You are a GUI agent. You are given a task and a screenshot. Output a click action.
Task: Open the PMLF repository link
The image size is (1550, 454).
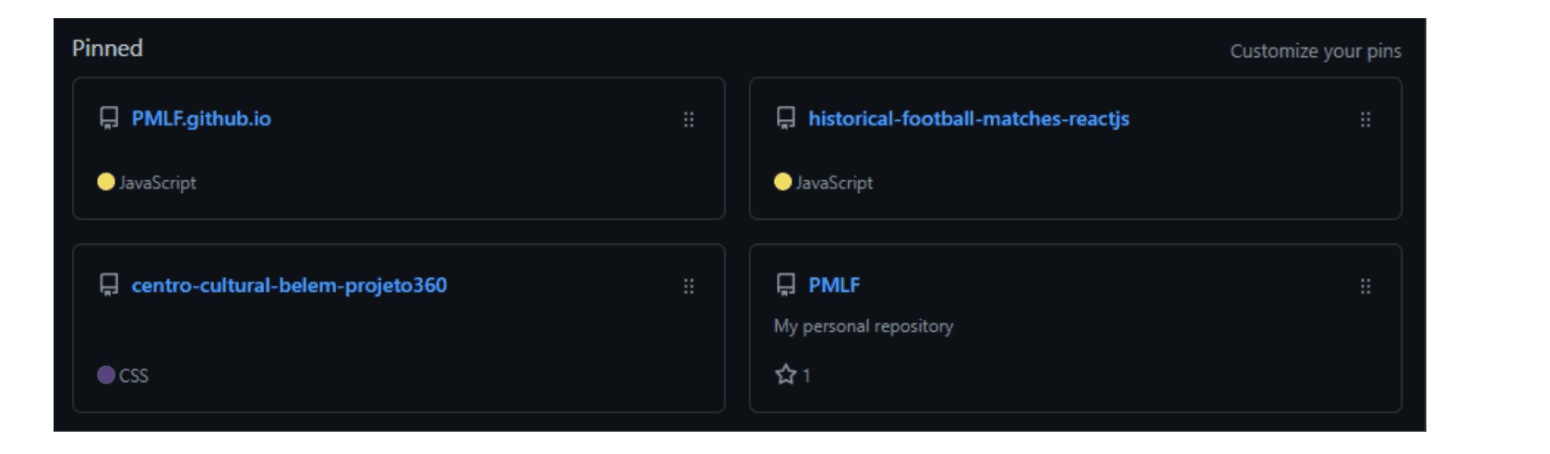click(x=834, y=286)
